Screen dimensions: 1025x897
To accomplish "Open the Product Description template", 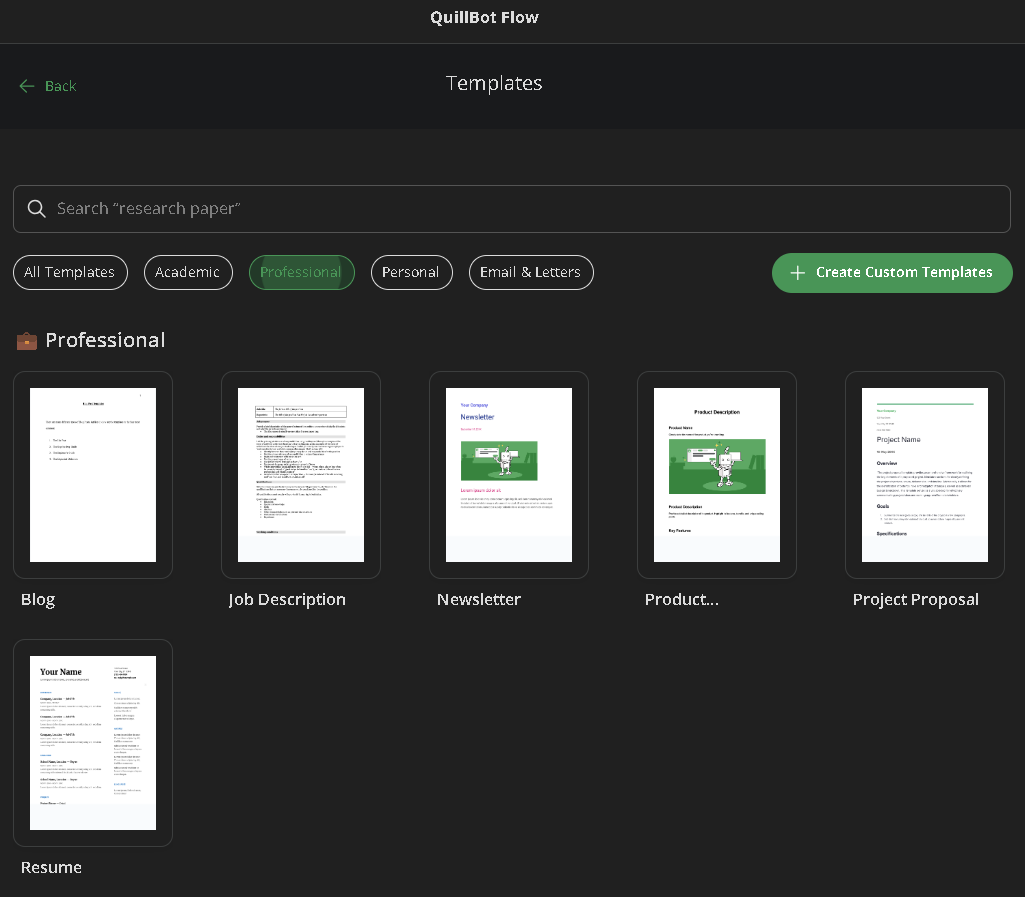I will pyautogui.click(x=716, y=474).
